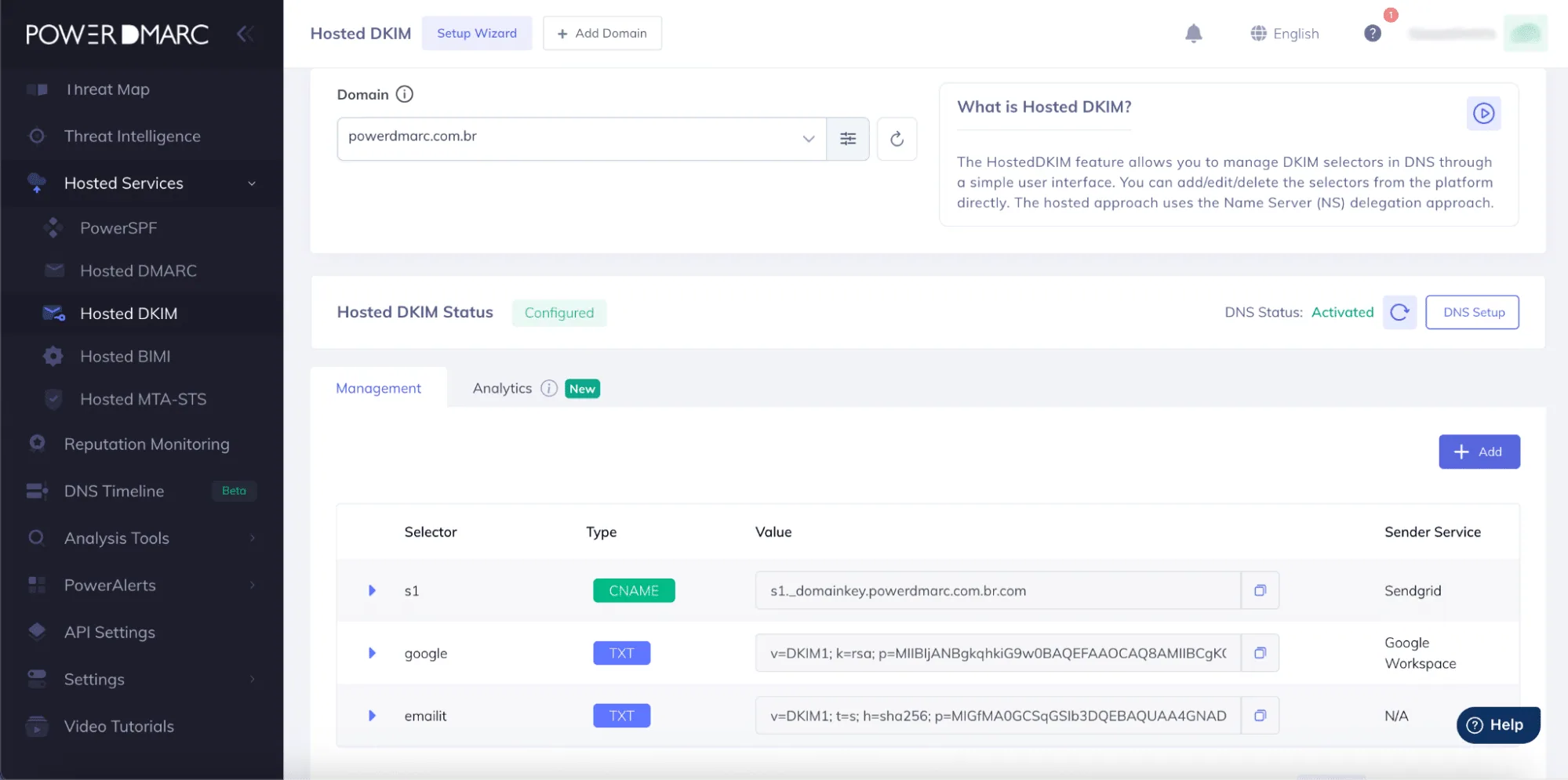Click the help question mark icon in header

click(x=1372, y=33)
